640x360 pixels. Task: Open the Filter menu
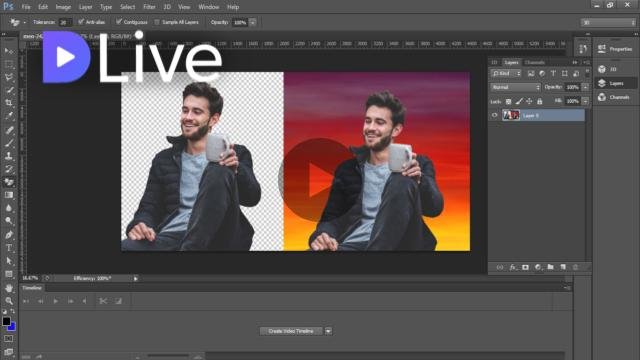click(x=149, y=7)
